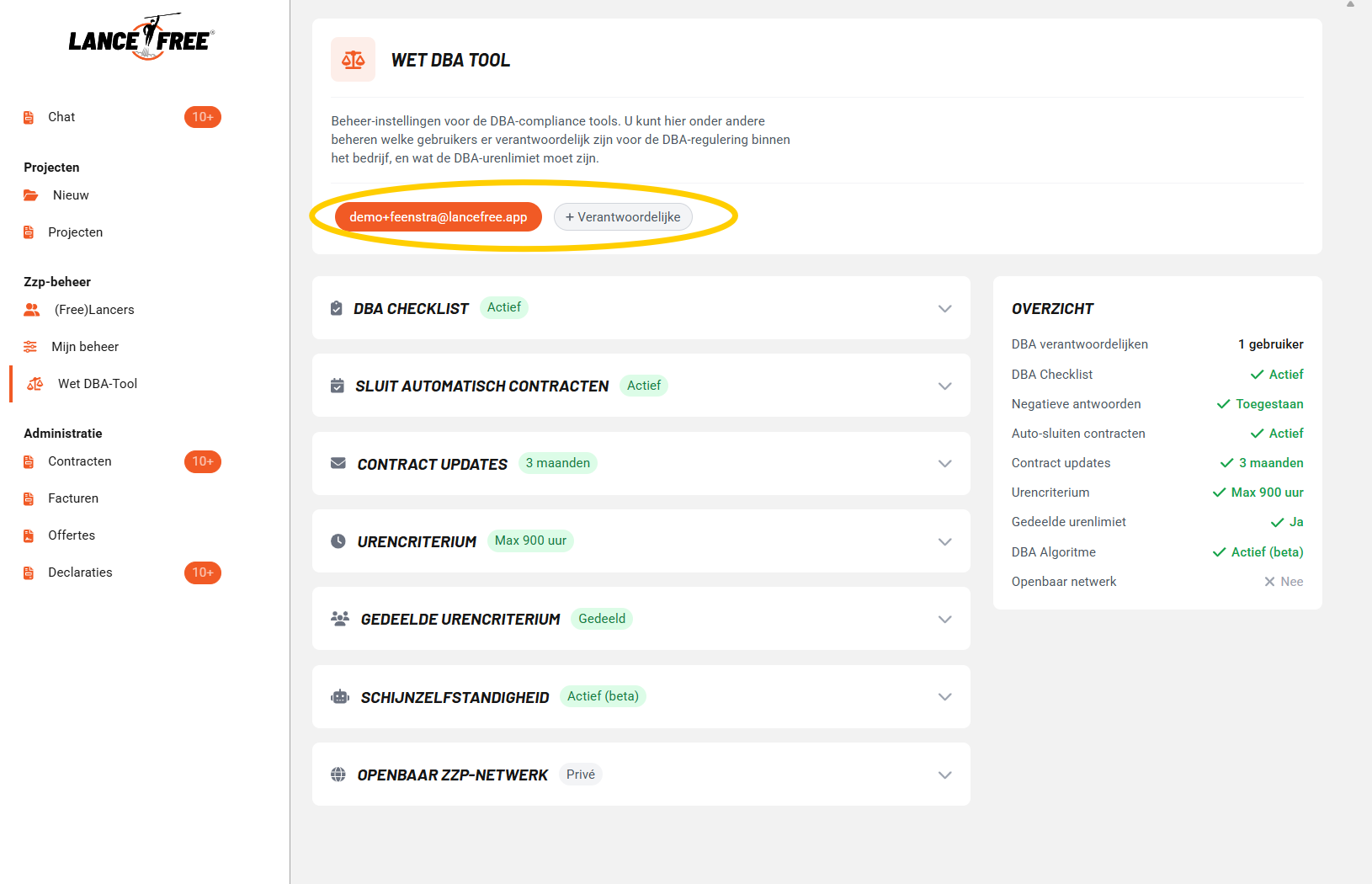Click the people group icon beside Gedeelde Urencriterium
Viewport: 1372px width, 884px height.
pyautogui.click(x=340, y=619)
